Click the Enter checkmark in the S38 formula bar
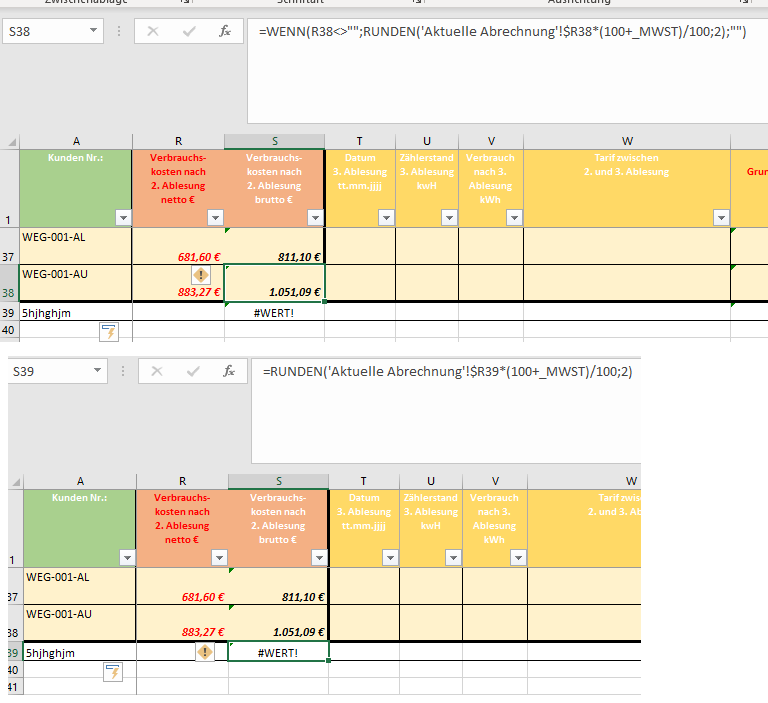This screenshot has width=768, height=703. pos(189,31)
